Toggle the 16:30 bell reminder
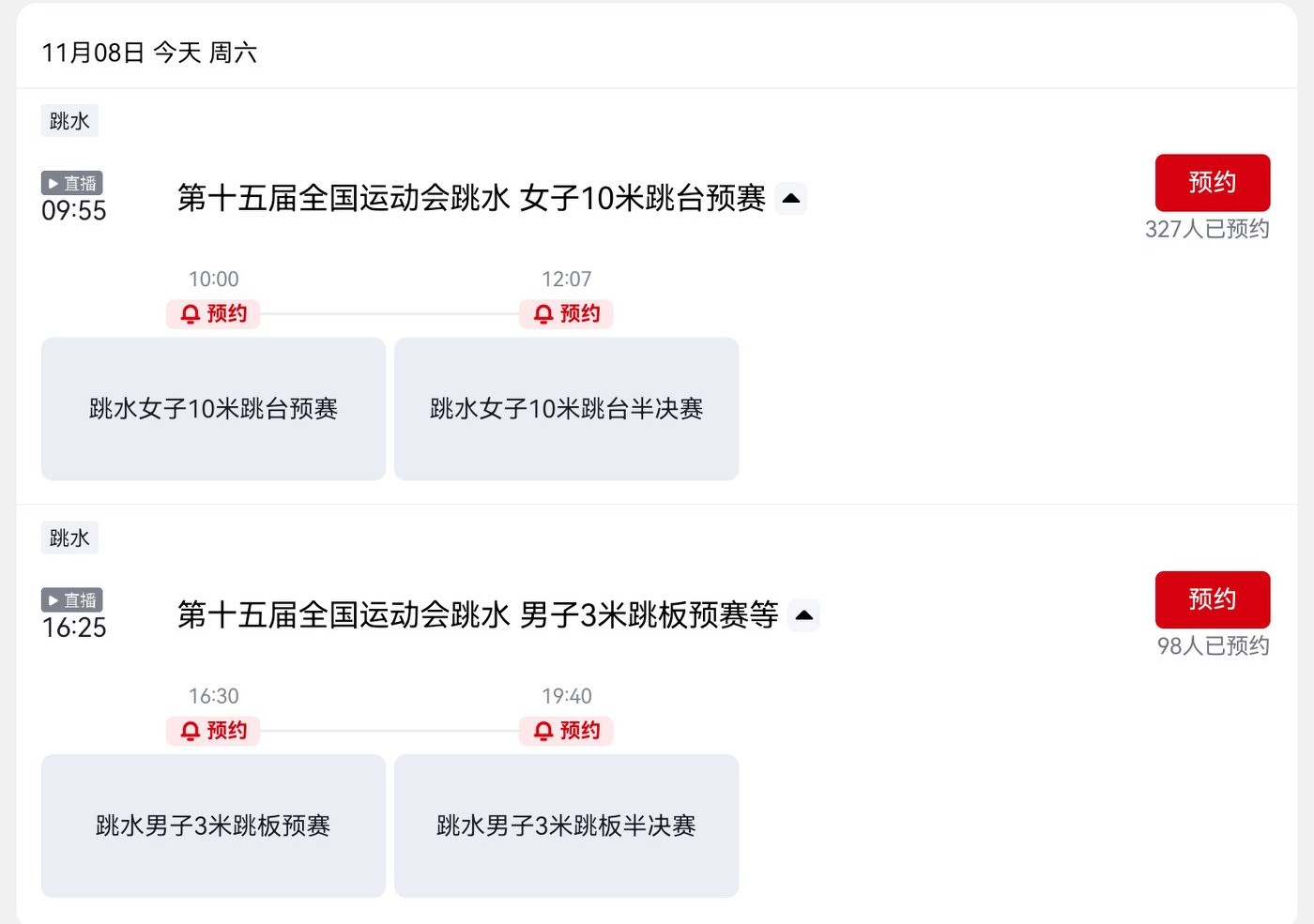This screenshot has height=924, width=1314. [214, 731]
